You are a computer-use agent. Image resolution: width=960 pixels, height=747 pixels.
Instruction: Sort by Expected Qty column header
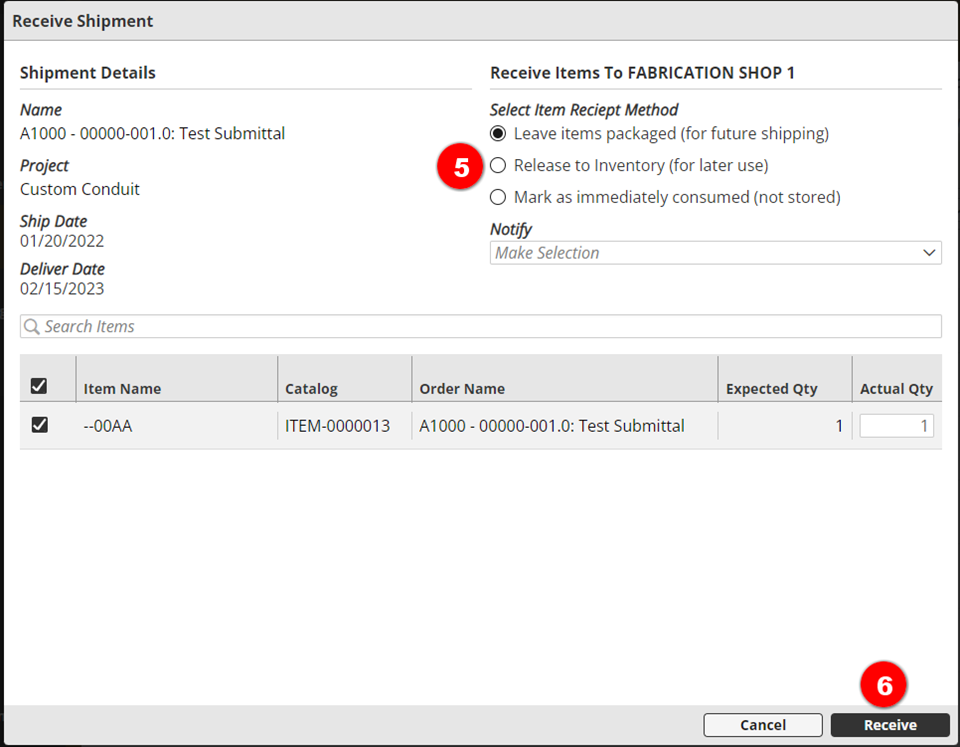[771, 389]
